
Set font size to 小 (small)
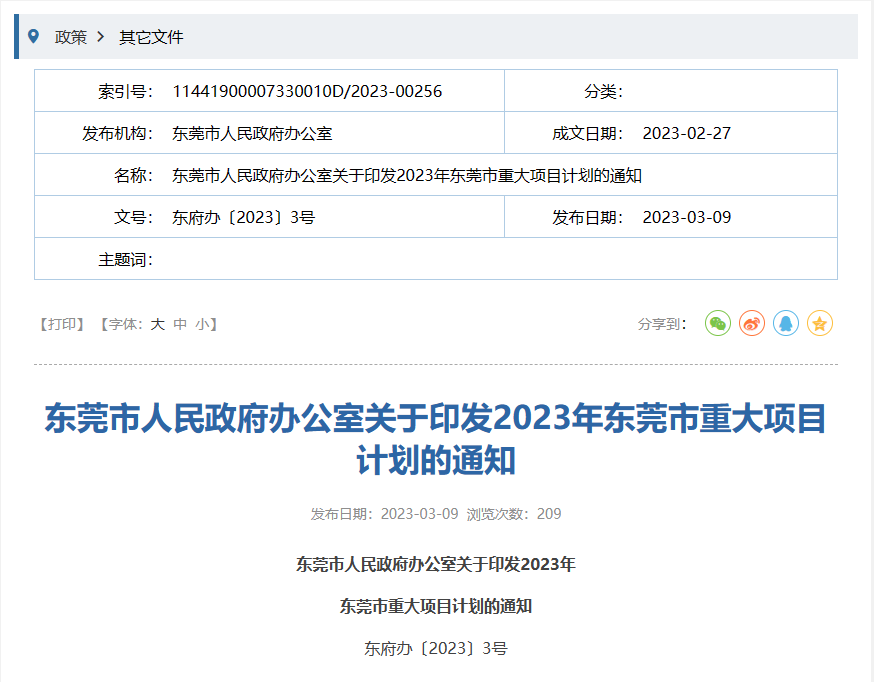point(202,324)
